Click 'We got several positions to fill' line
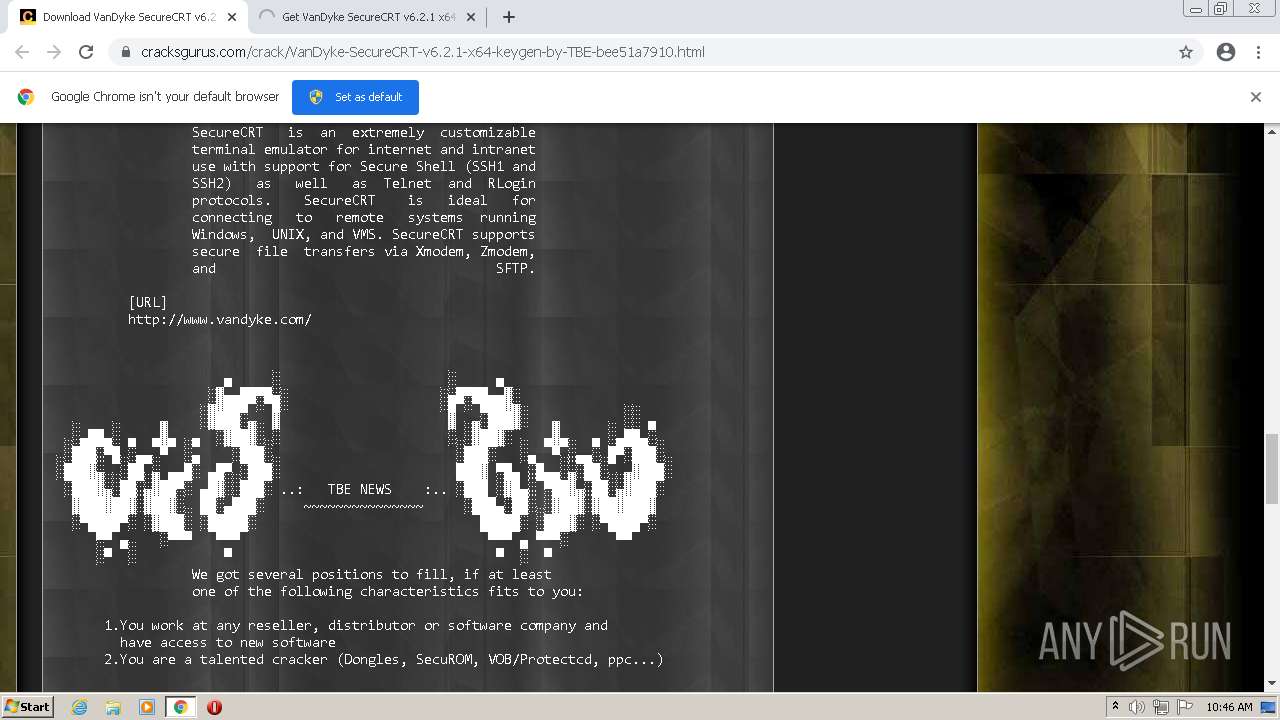Viewport: 1280px width, 720px height. [x=372, y=574]
